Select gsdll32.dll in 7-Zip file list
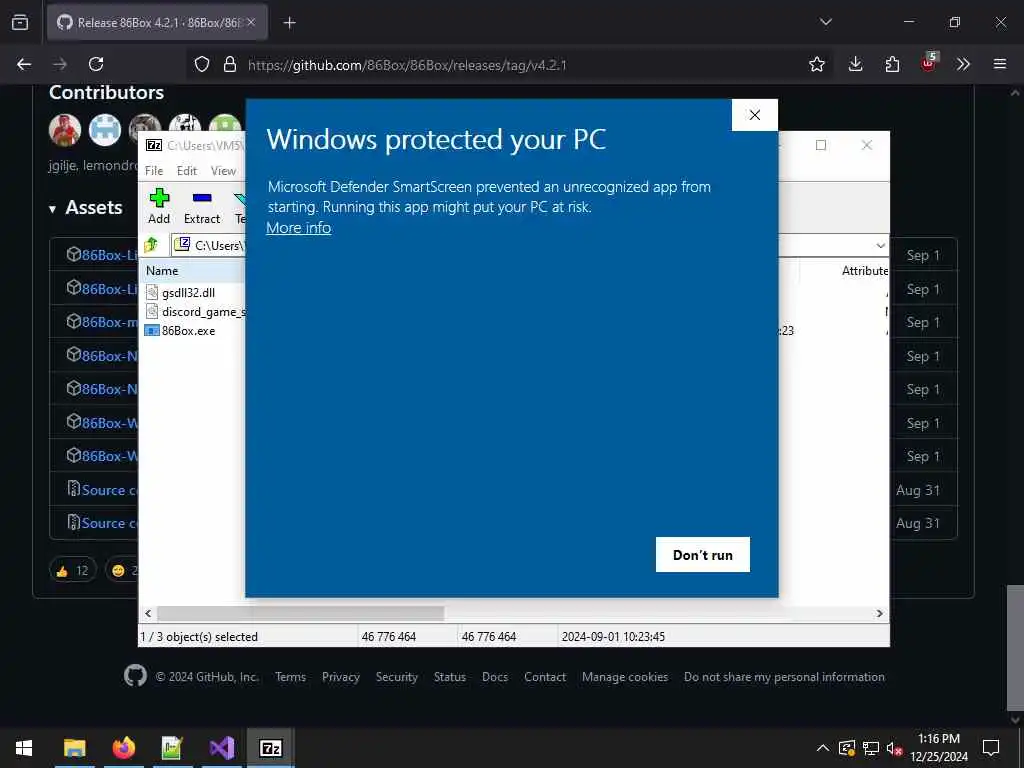This screenshot has height=768, width=1024. click(x=188, y=293)
